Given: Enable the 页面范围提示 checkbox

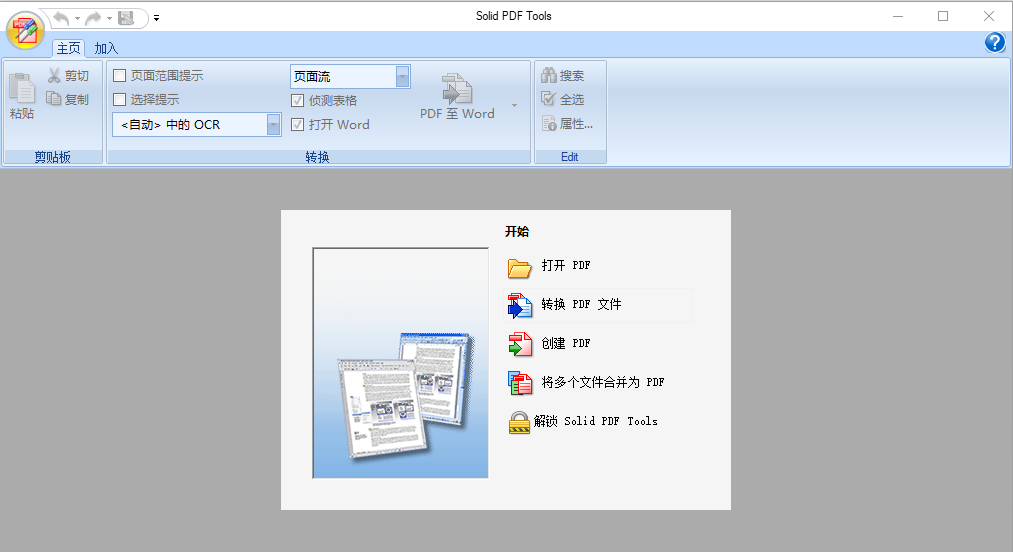Looking at the screenshot, I should pyautogui.click(x=120, y=76).
